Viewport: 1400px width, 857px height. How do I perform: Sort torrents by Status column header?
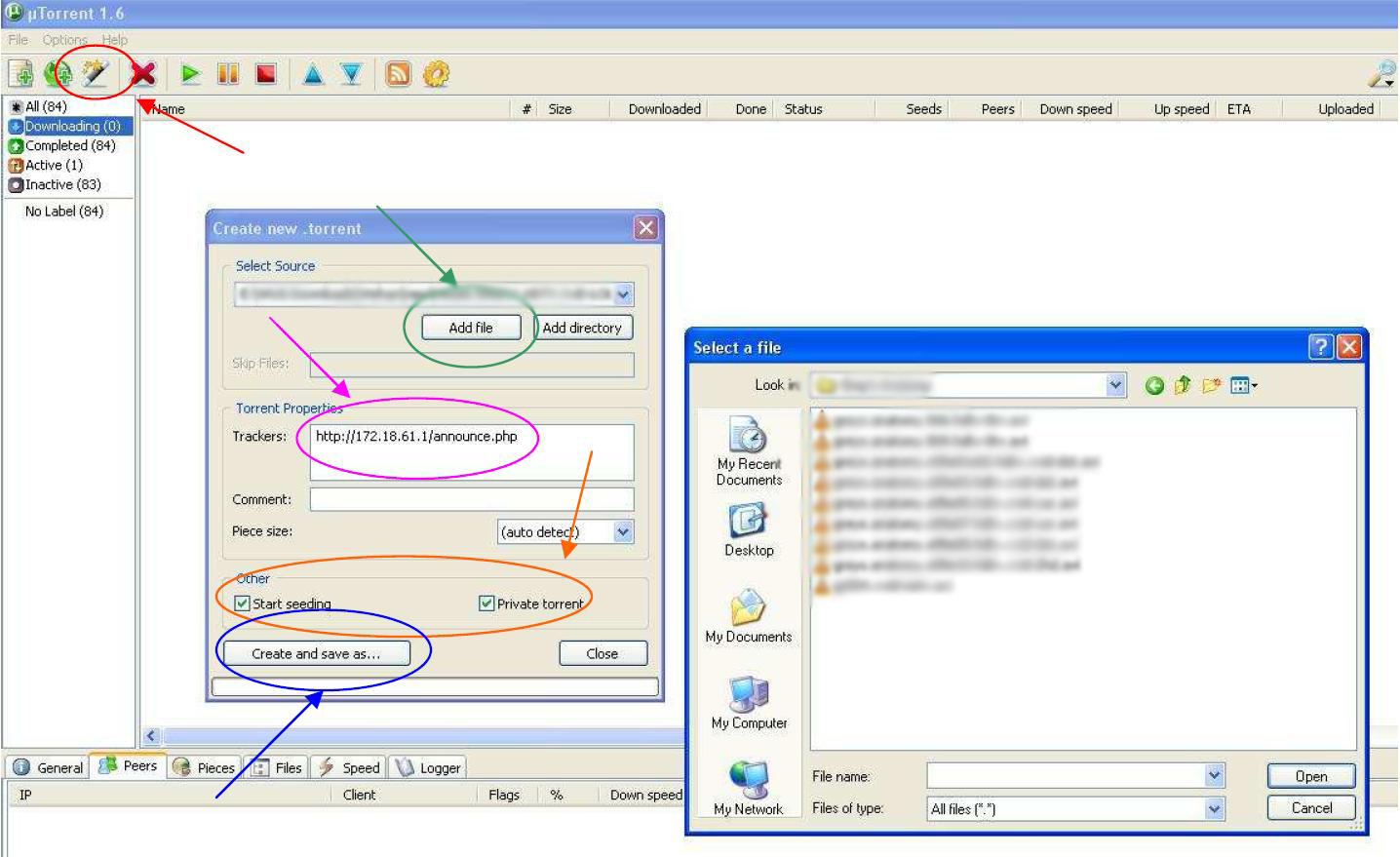[803, 109]
